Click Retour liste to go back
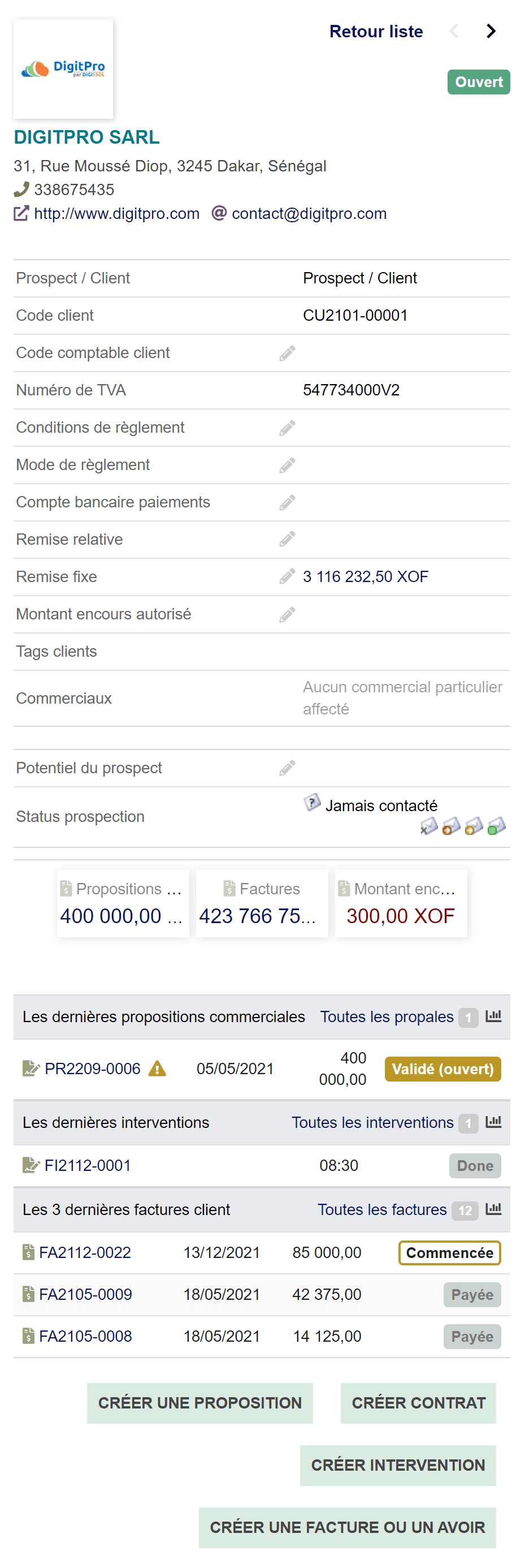This screenshot has width=512, height=1568. (375, 32)
